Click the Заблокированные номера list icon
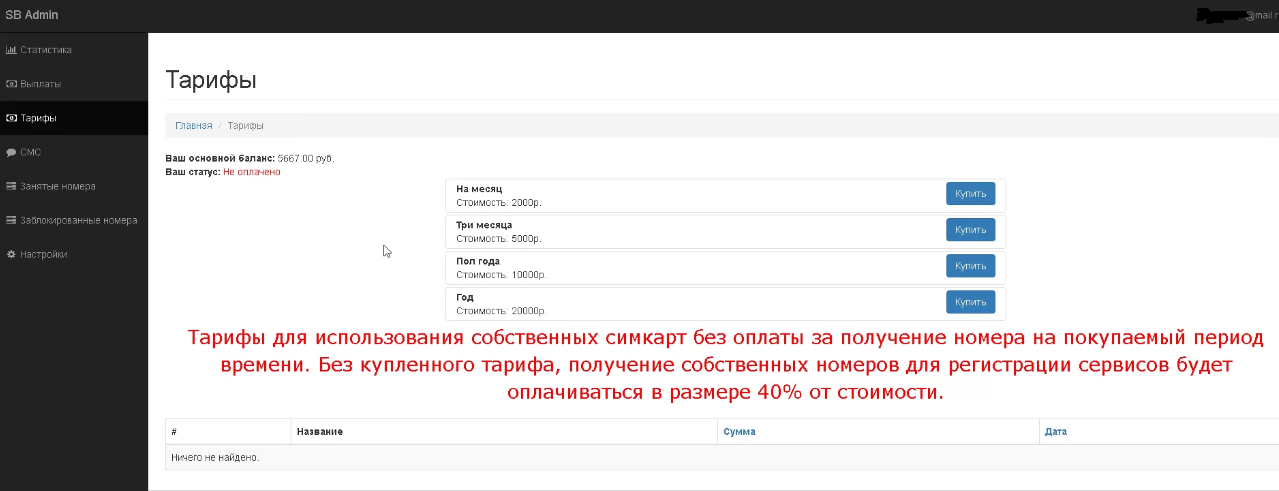The width and height of the screenshot is (1279, 491). click(11, 220)
